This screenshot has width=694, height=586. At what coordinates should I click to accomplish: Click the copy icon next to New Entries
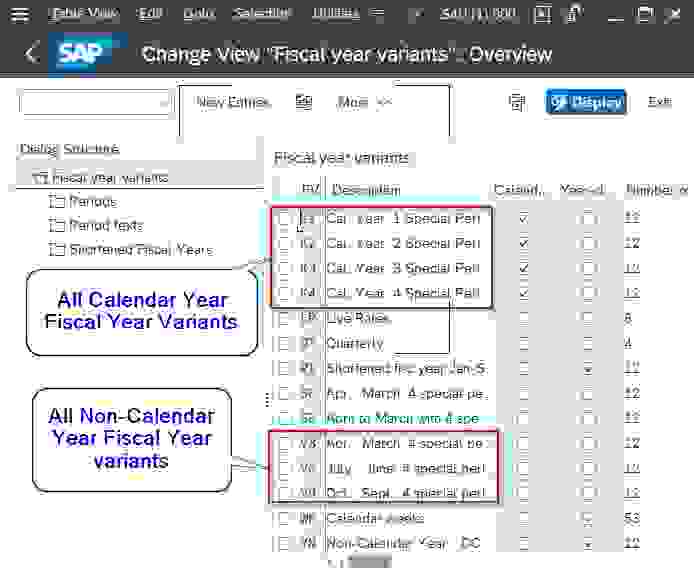304,102
